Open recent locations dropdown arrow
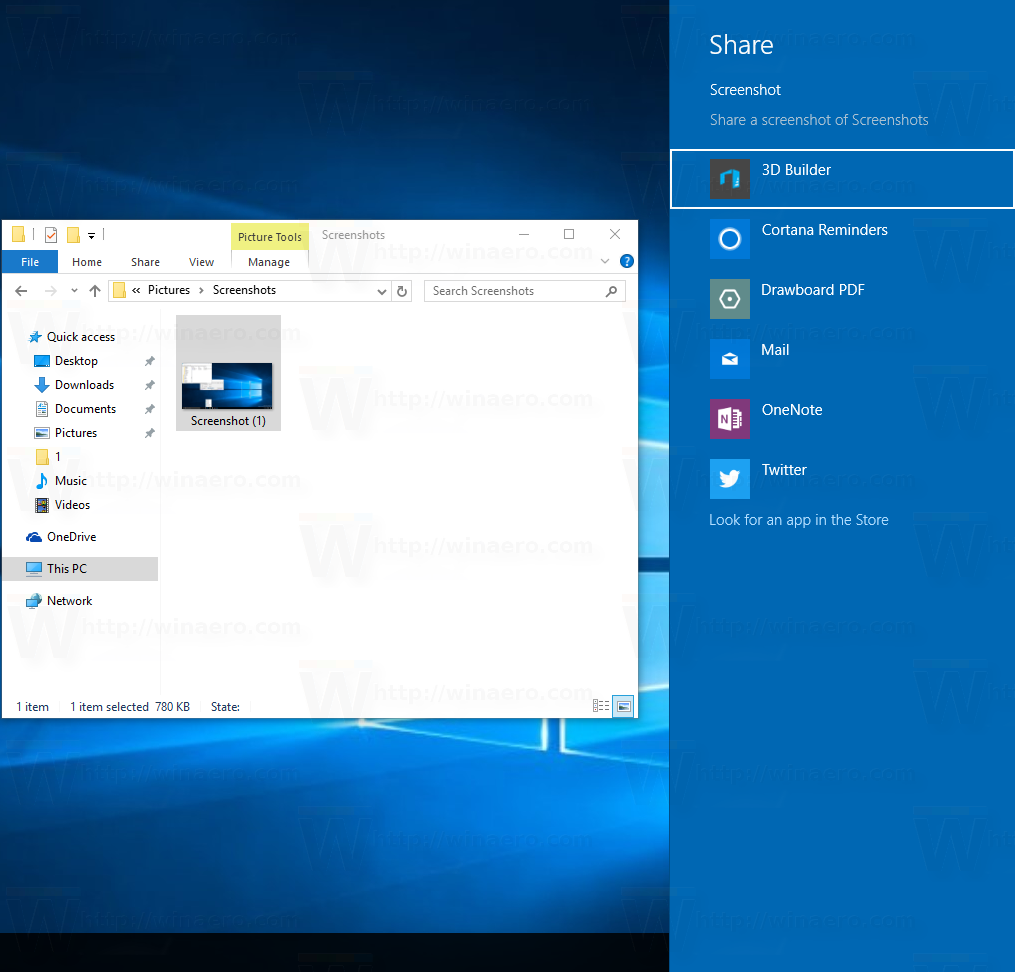This screenshot has height=972, width=1015. 74,291
